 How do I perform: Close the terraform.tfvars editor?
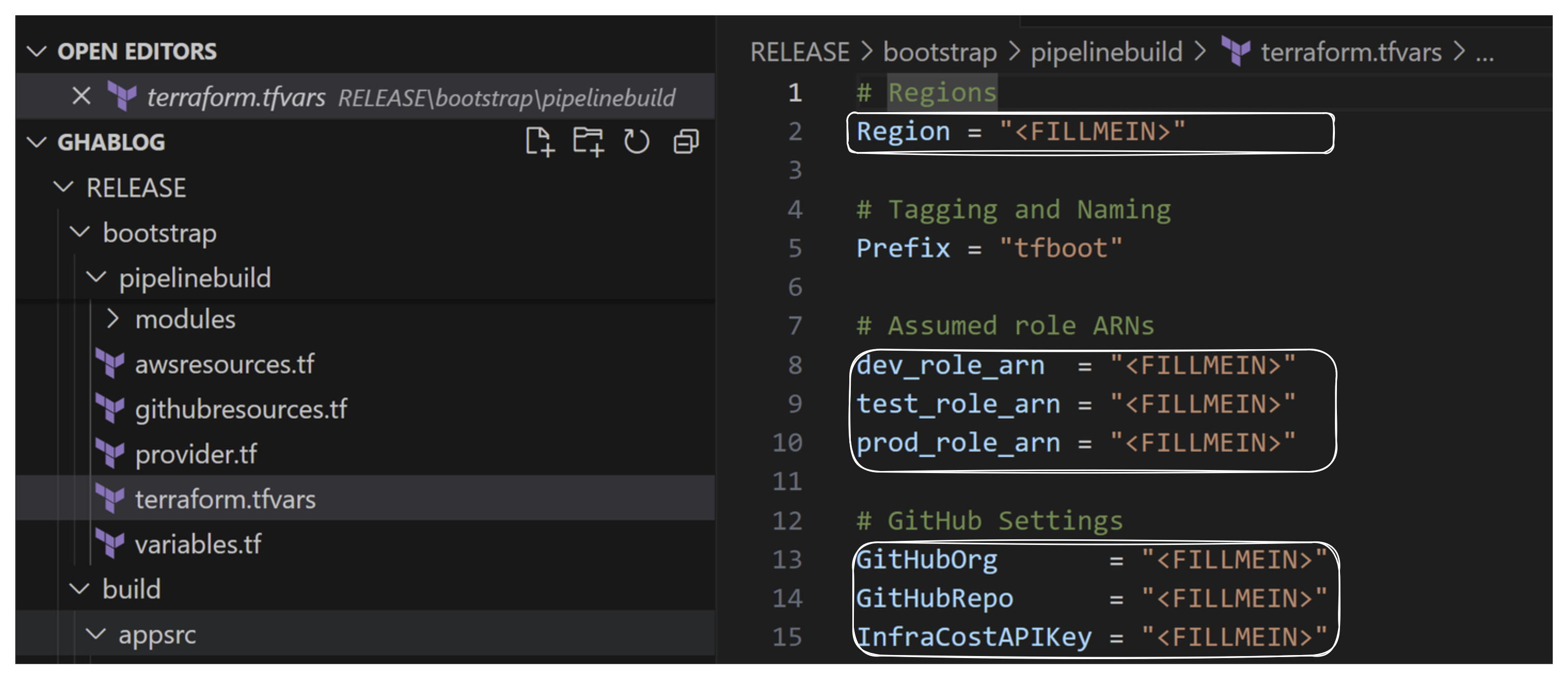[x=81, y=95]
